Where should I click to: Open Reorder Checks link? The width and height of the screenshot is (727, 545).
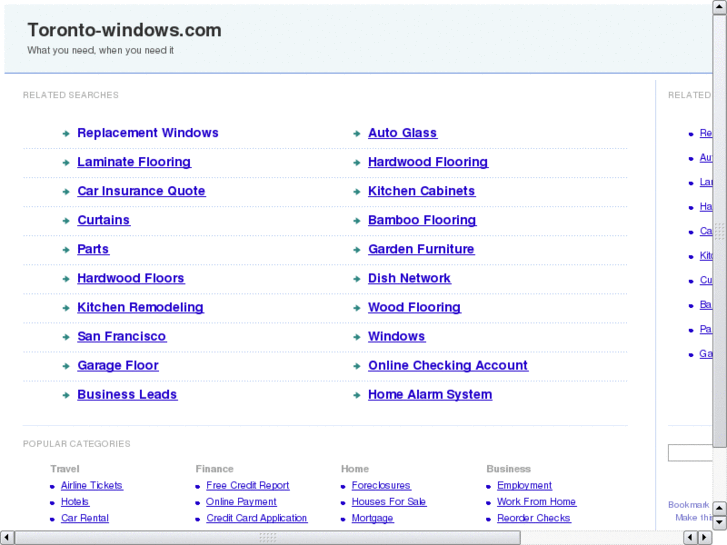534,518
